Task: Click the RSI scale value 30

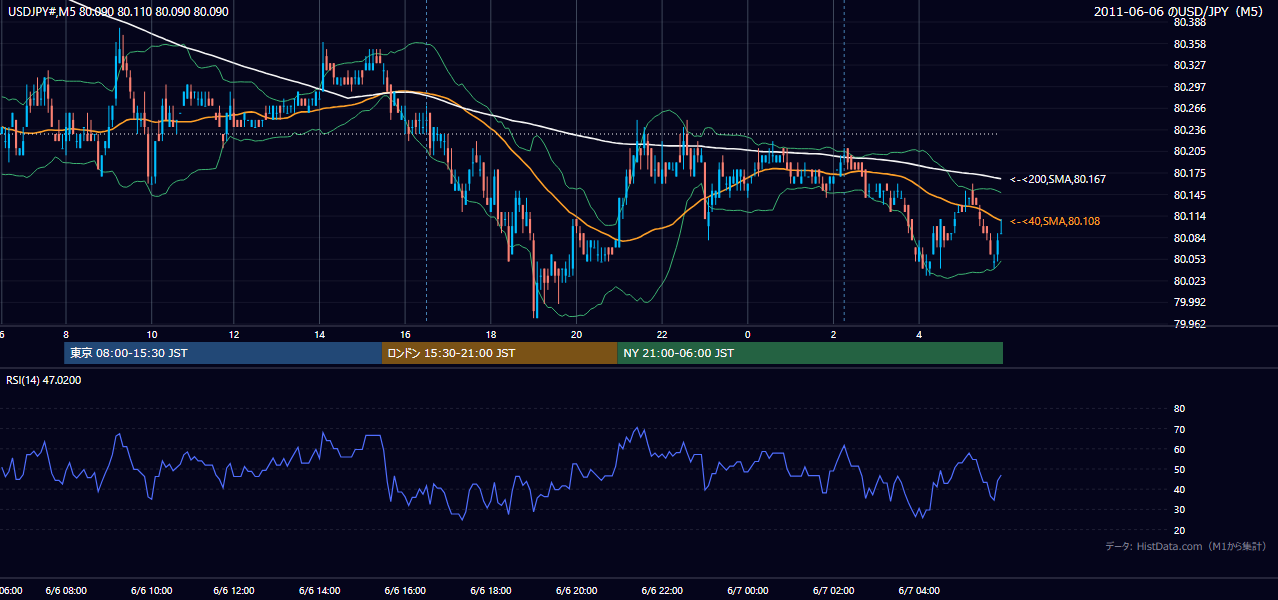Action: tap(1179, 510)
